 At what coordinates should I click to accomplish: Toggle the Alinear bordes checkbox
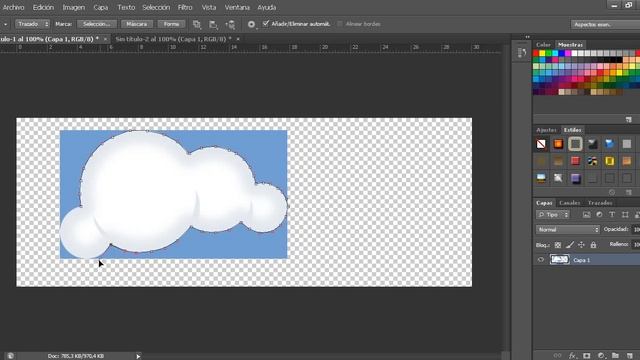tap(340, 24)
